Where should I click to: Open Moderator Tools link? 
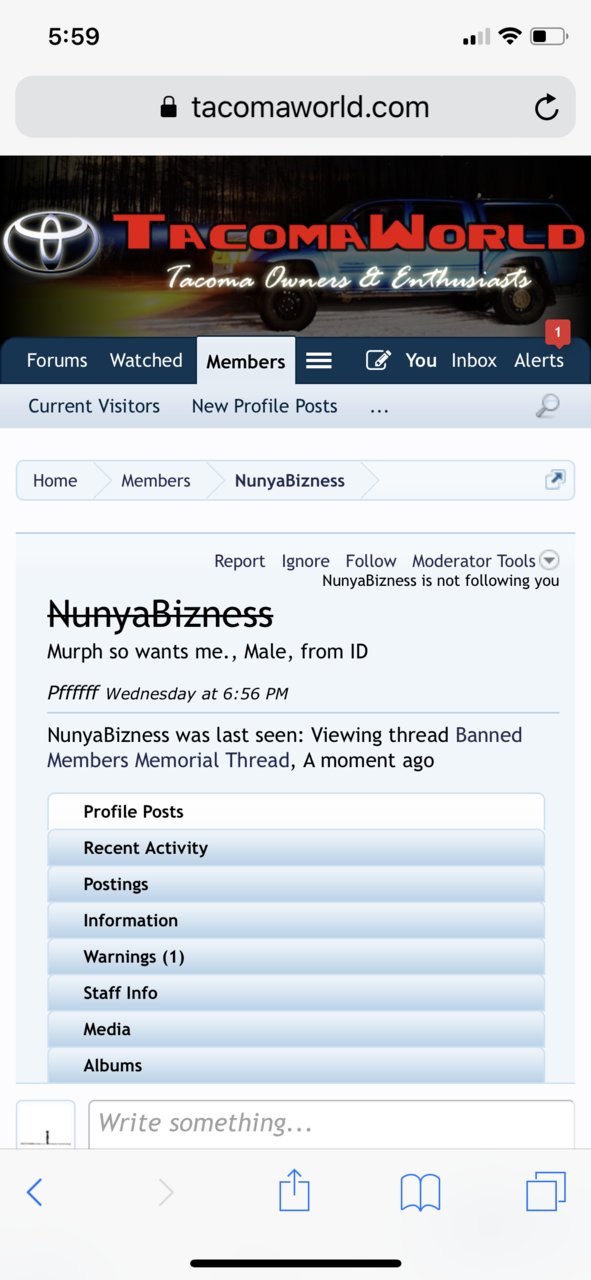(474, 561)
